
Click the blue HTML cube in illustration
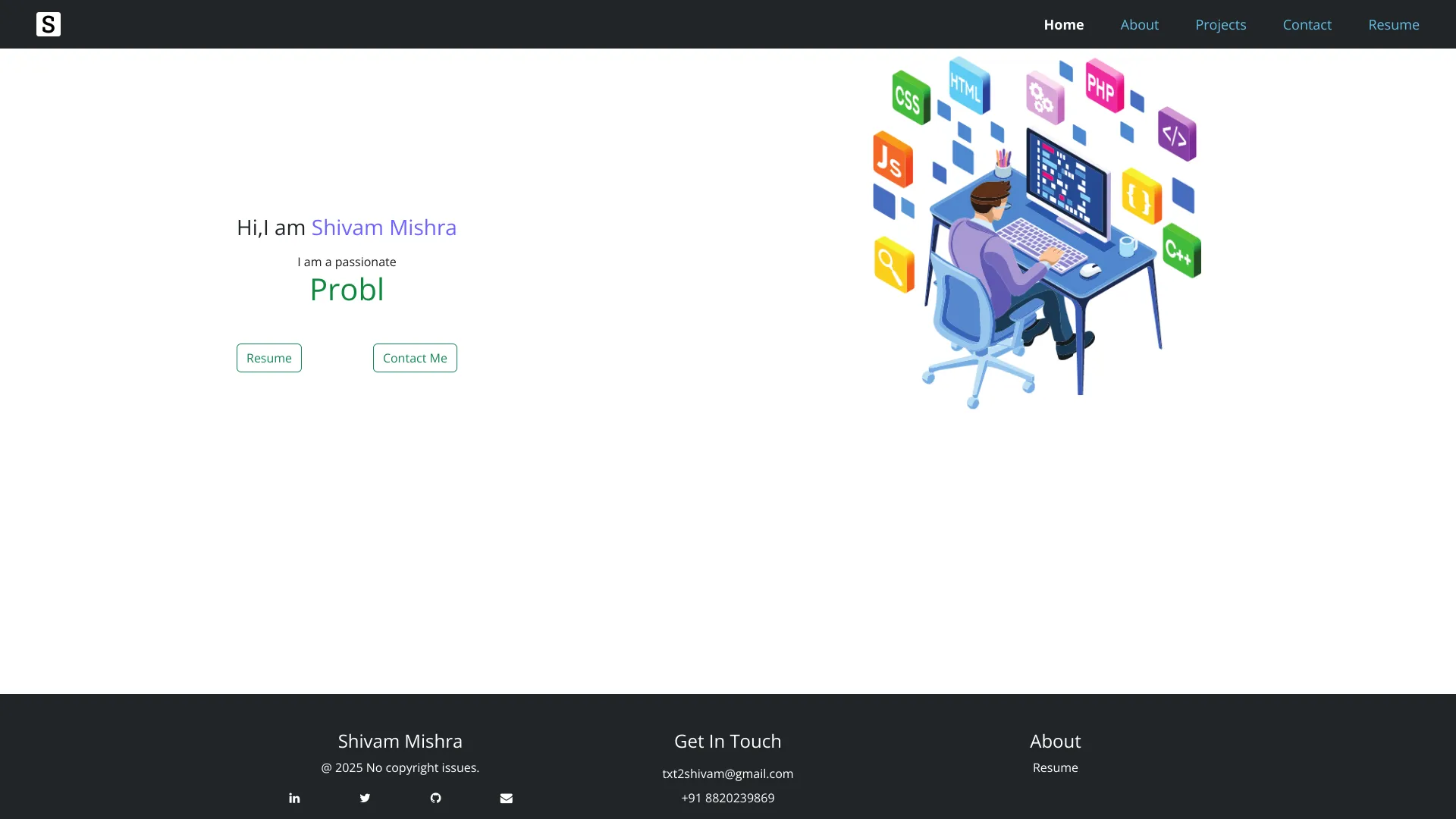click(969, 85)
